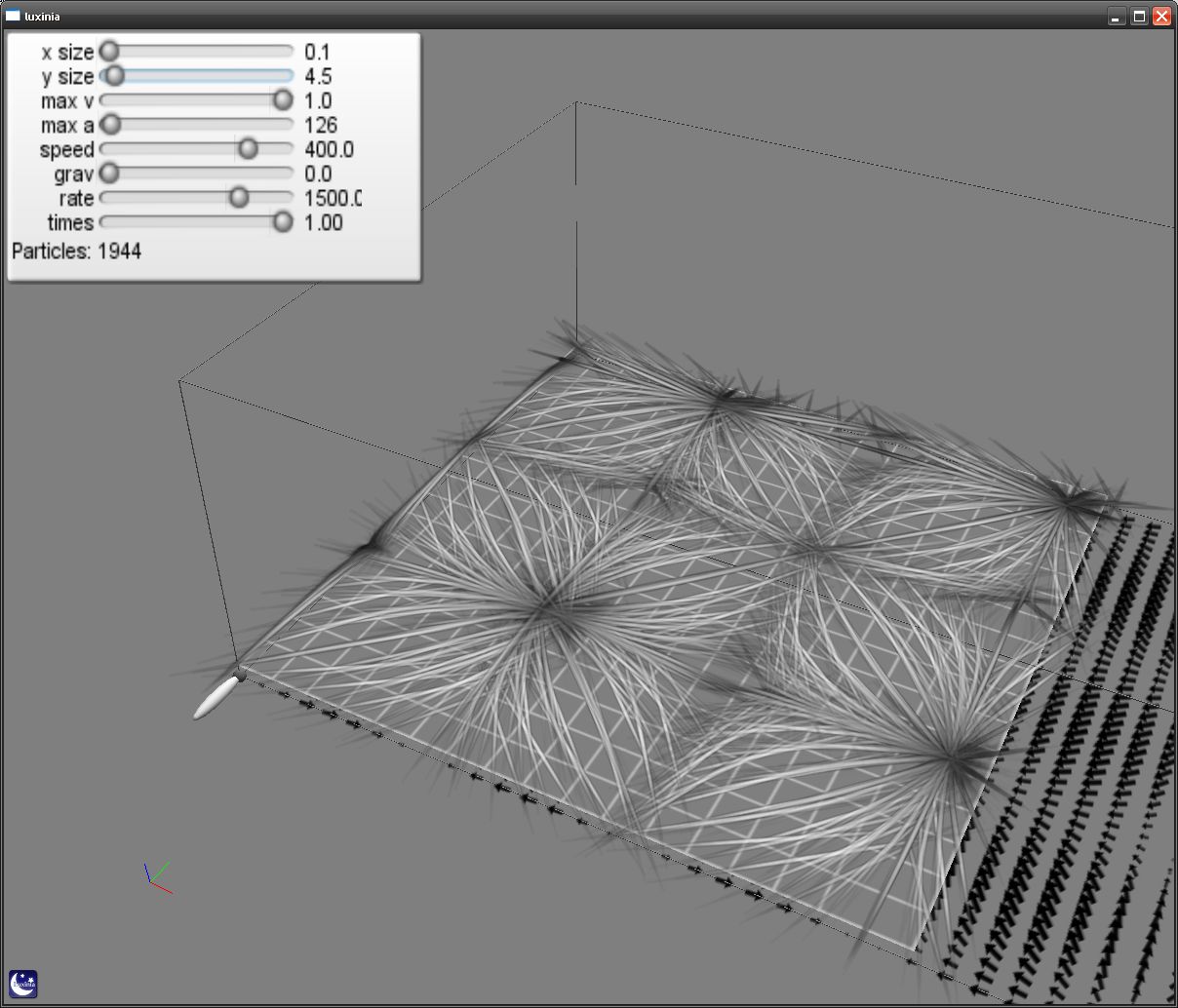Click the x size value 0.1
The image size is (1178, 1008).
317,53
